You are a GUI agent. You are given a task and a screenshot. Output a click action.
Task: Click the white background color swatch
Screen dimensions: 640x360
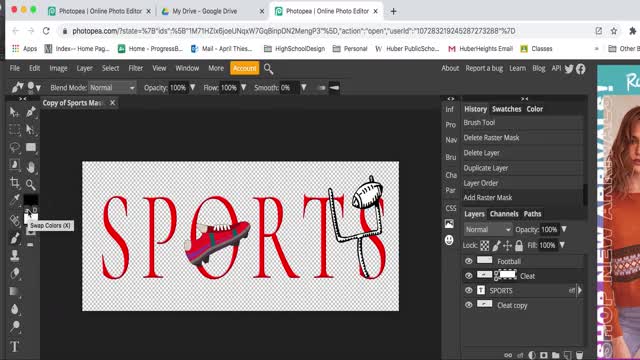click(32, 219)
